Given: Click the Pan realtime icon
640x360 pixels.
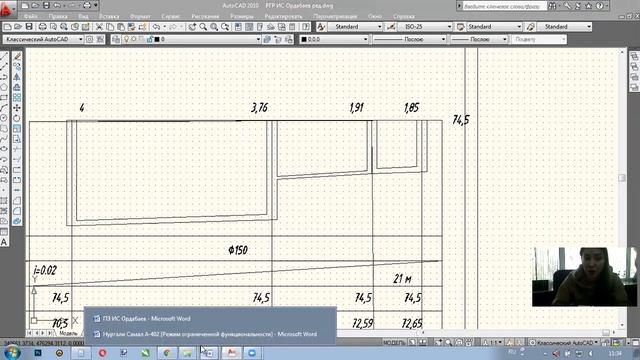Looking at the screenshot, I should point(192,27).
